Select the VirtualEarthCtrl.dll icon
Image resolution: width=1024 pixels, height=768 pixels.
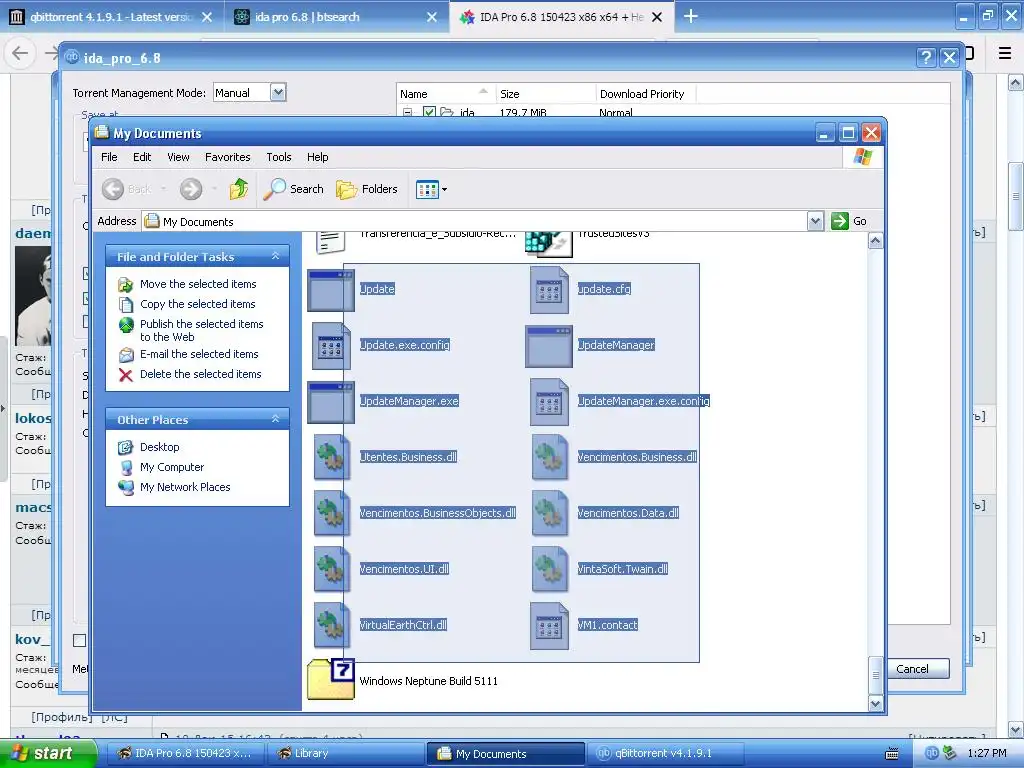[x=331, y=626]
